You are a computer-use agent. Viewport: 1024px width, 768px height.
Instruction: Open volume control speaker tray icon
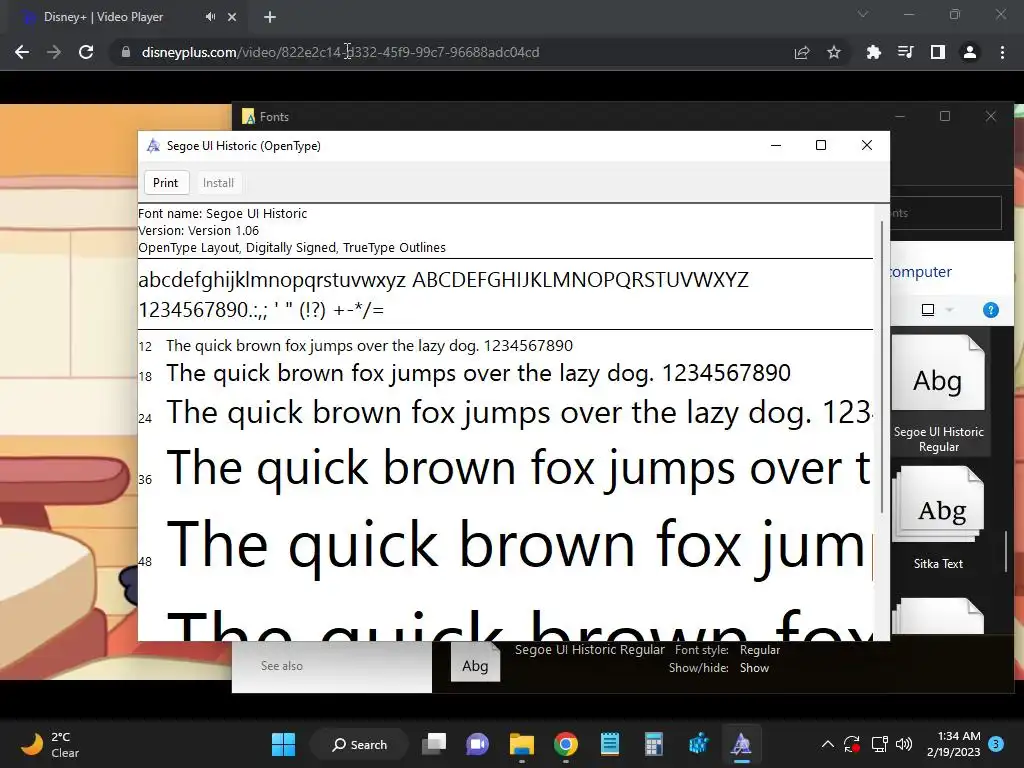pyautogui.click(x=904, y=744)
